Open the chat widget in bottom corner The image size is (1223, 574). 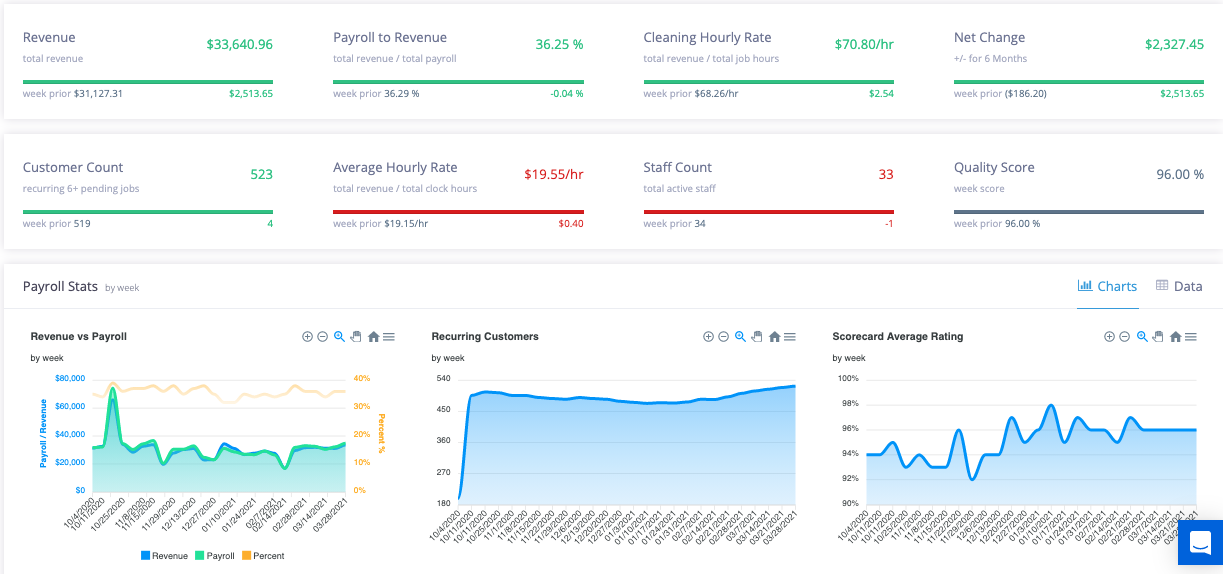1200,544
